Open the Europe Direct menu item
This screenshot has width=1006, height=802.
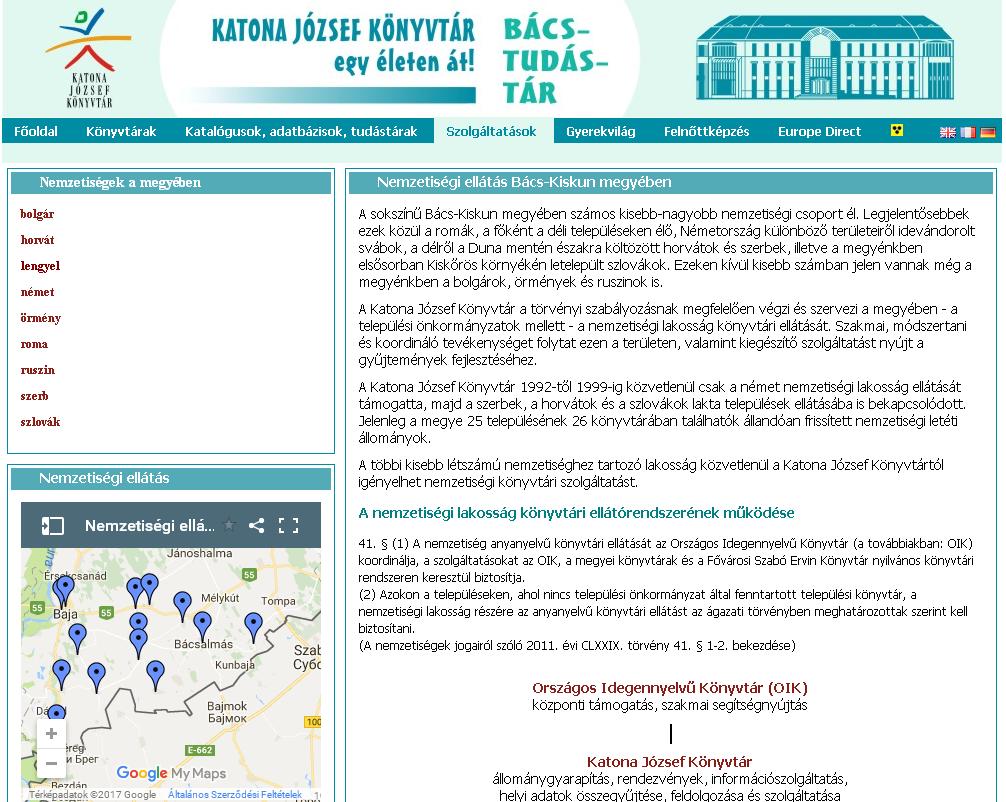click(819, 132)
